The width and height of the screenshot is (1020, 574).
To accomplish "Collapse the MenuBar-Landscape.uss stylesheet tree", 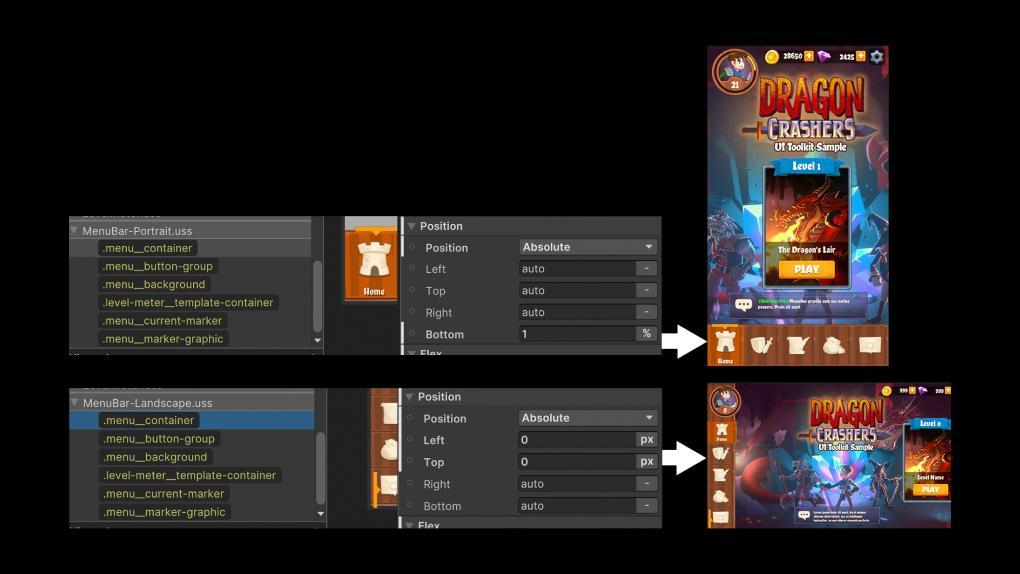I will tap(74, 403).
